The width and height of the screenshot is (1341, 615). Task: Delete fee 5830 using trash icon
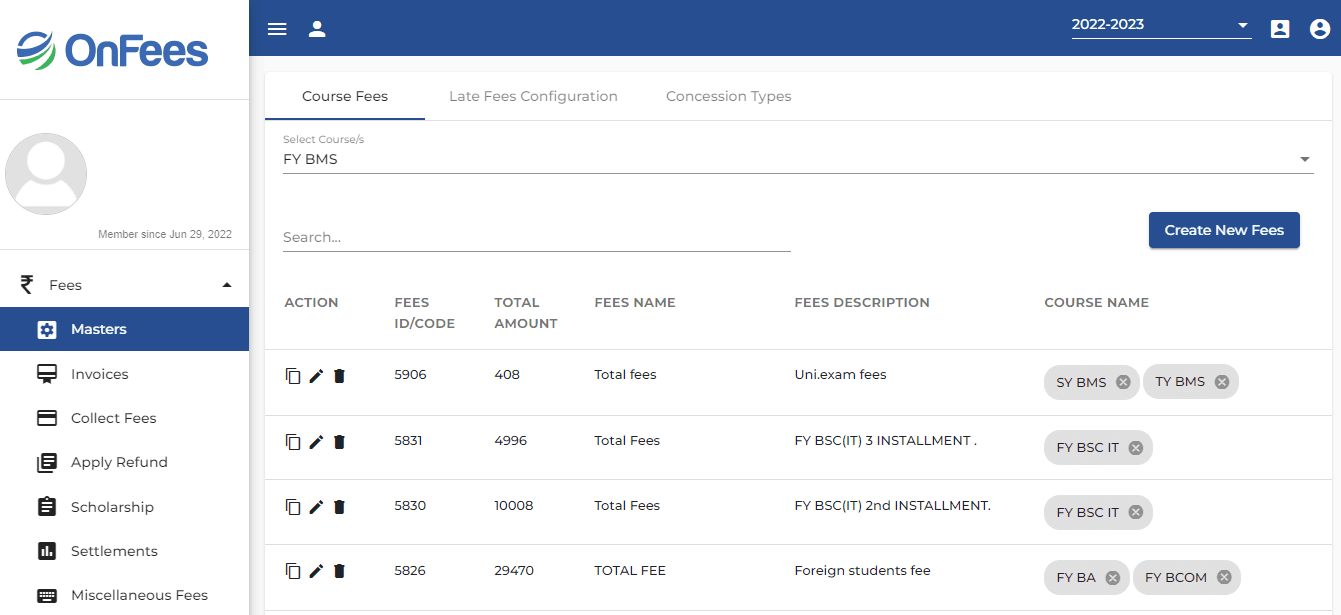pos(339,507)
